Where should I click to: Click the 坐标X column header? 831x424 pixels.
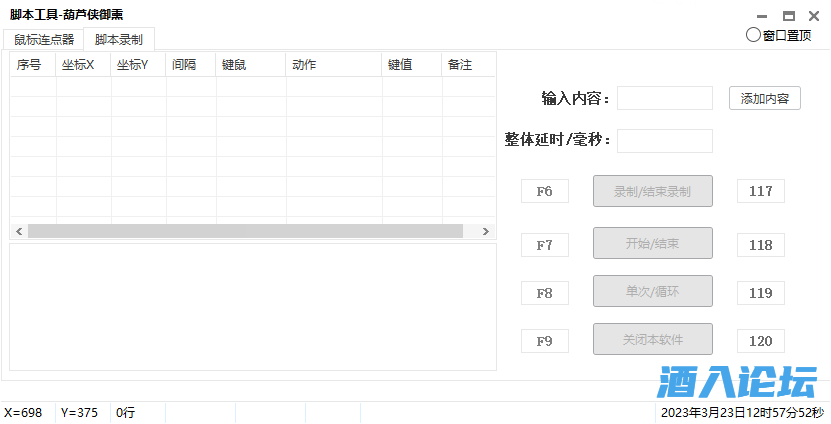pyautogui.click(x=83, y=65)
